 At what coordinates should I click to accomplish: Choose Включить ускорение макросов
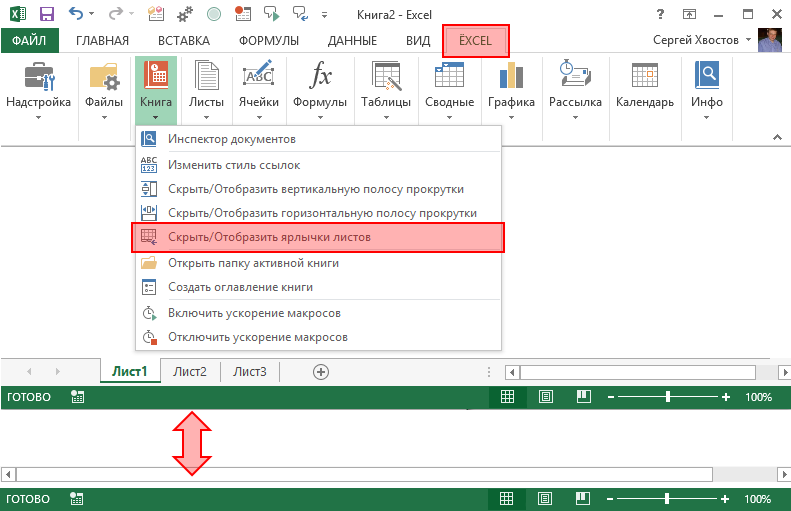pyautogui.click(x=318, y=313)
